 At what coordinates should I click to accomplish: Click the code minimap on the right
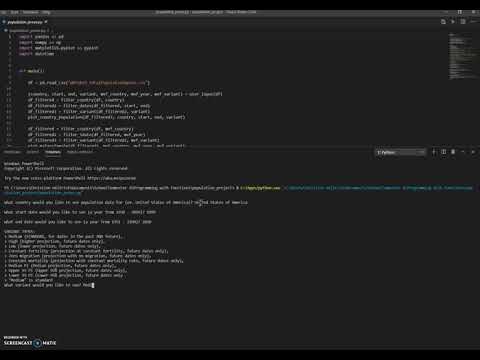click(x=462, y=56)
